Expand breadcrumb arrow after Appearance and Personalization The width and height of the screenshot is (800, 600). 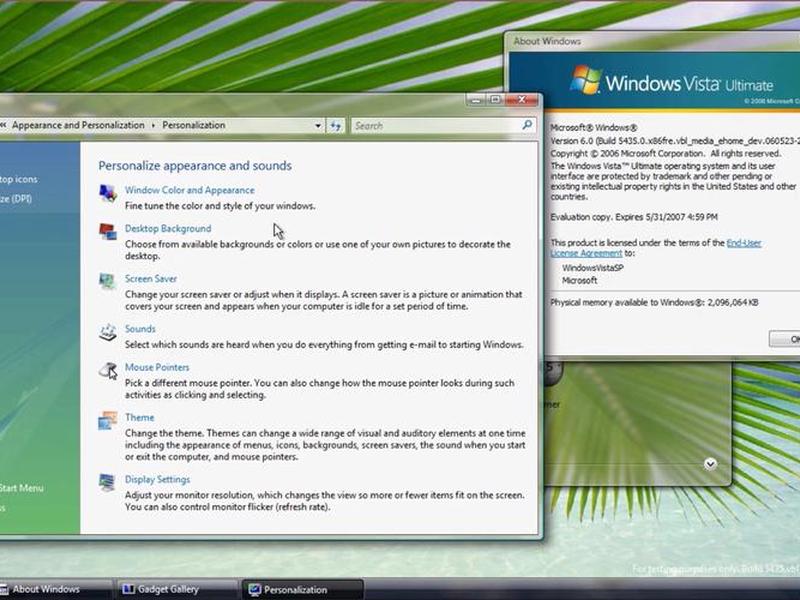pyautogui.click(x=153, y=126)
